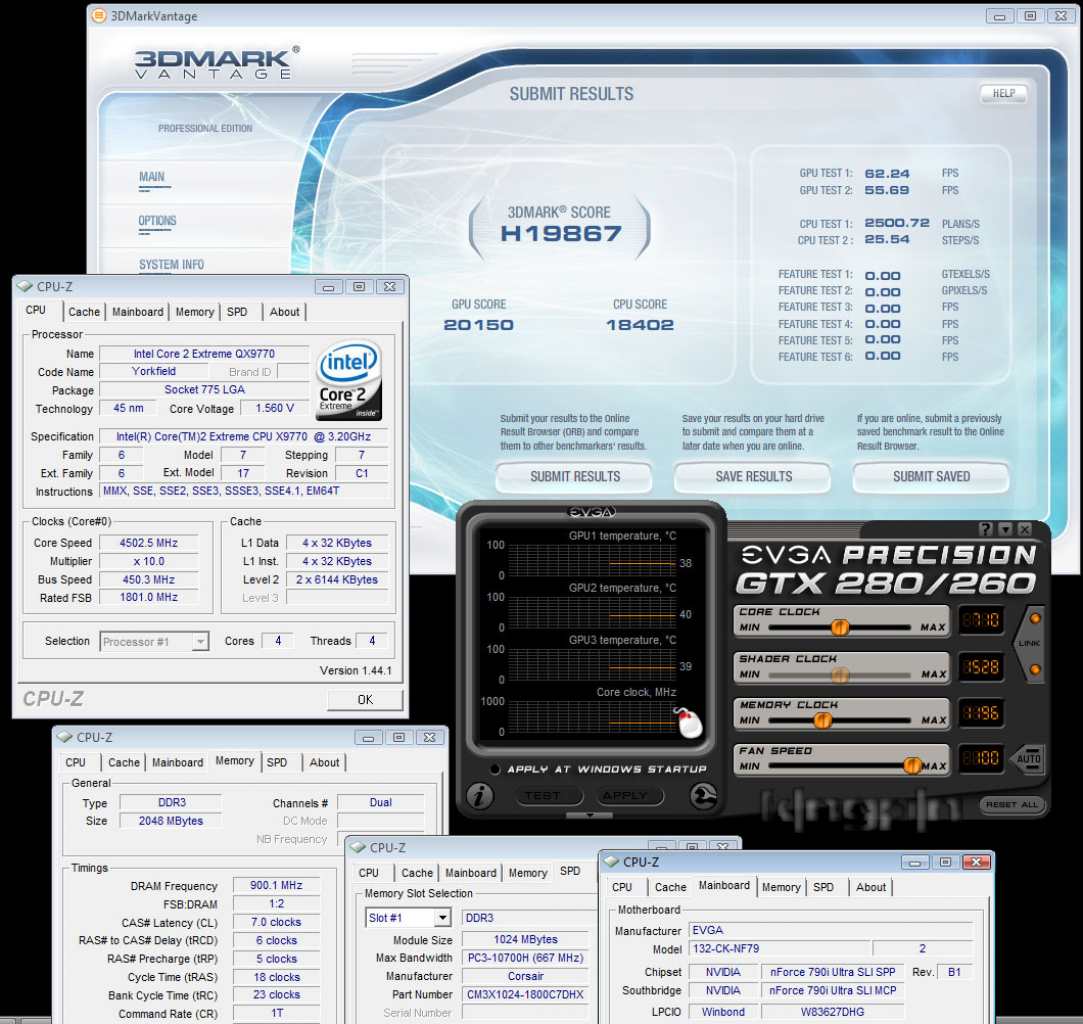Click SUBMIT SAVED button

tap(931, 476)
